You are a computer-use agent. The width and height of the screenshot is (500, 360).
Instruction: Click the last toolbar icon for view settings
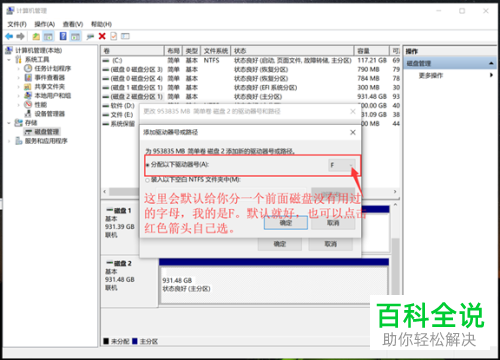pyautogui.click(x=125, y=36)
